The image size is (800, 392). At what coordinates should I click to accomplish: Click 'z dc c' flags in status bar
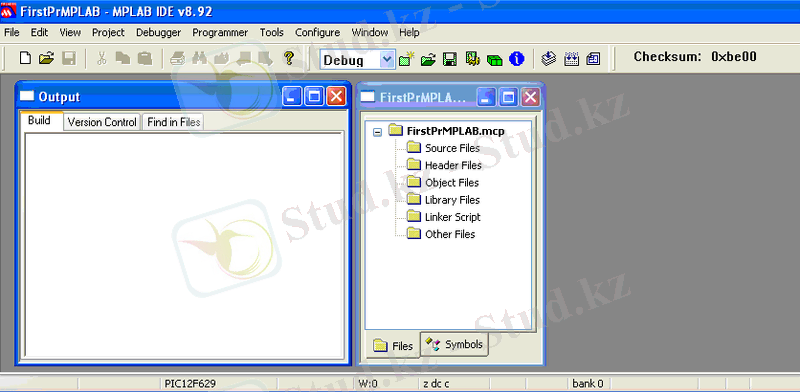click(436, 384)
